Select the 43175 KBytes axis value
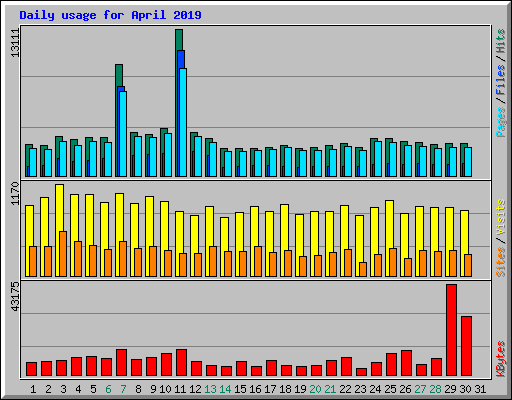This screenshot has height=400, width=512. (15, 296)
